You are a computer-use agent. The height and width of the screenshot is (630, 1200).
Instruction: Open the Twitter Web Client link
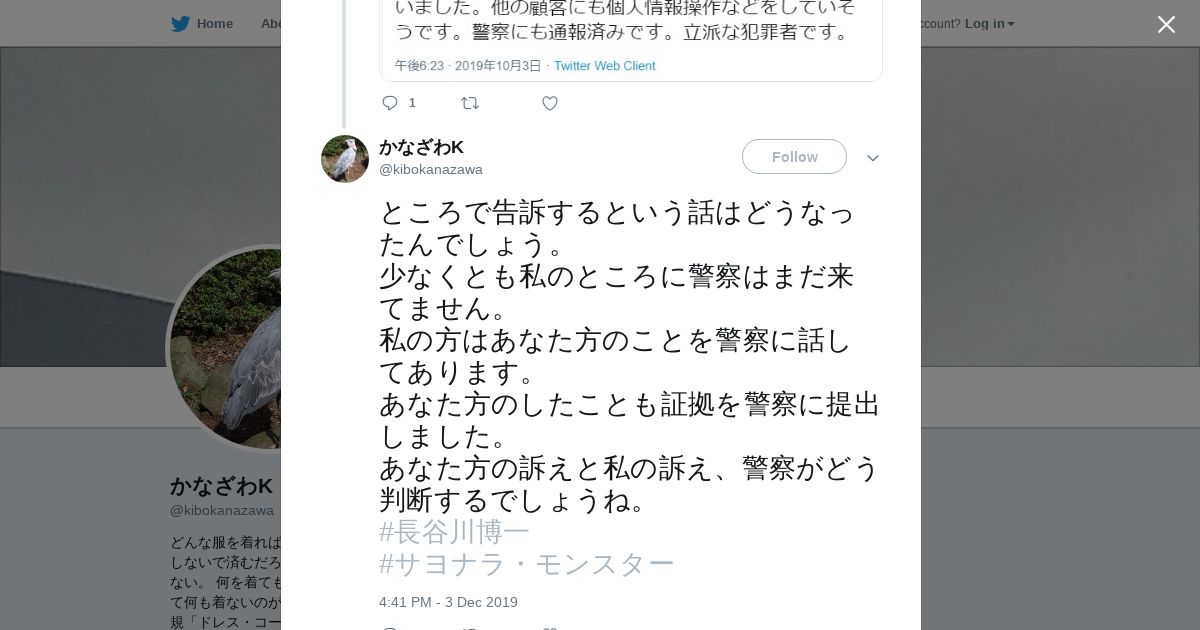(x=604, y=66)
